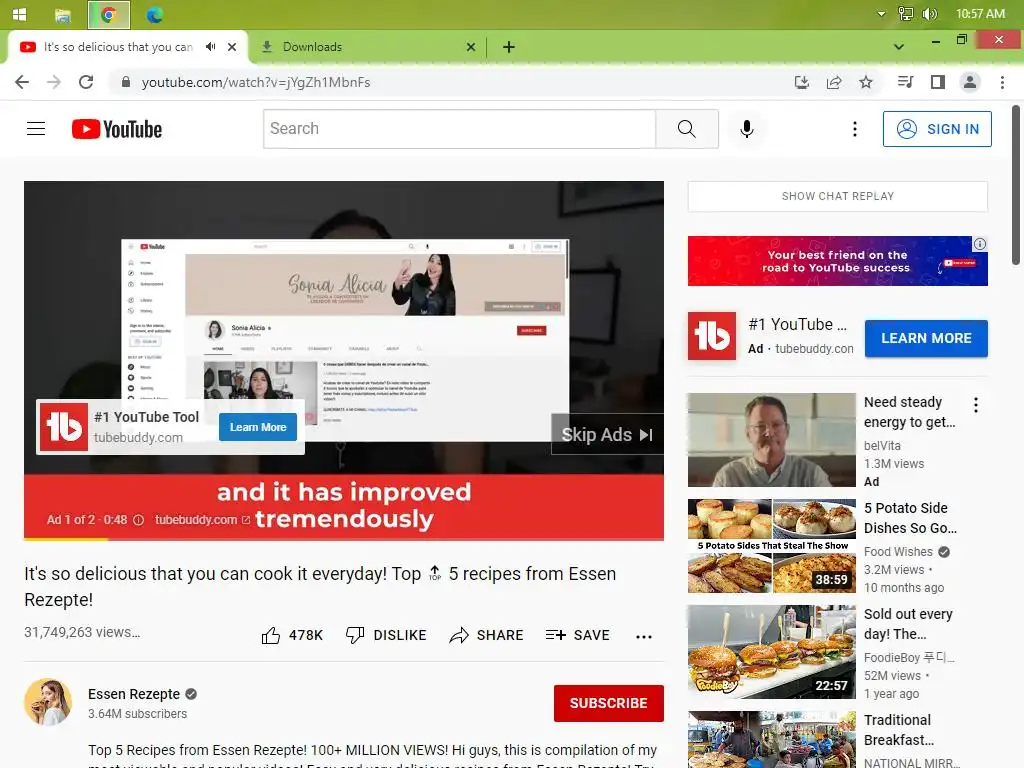The width and height of the screenshot is (1024, 768).
Task: Click Skip Ads on the video
Action: coord(607,434)
